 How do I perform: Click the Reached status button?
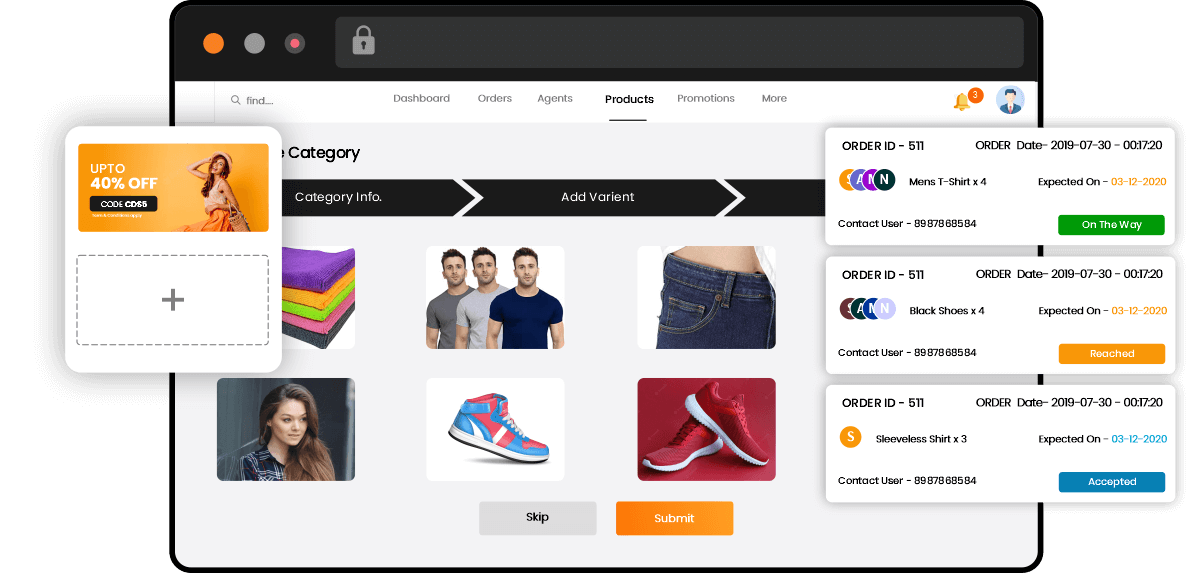click(x=1112, y=353)
